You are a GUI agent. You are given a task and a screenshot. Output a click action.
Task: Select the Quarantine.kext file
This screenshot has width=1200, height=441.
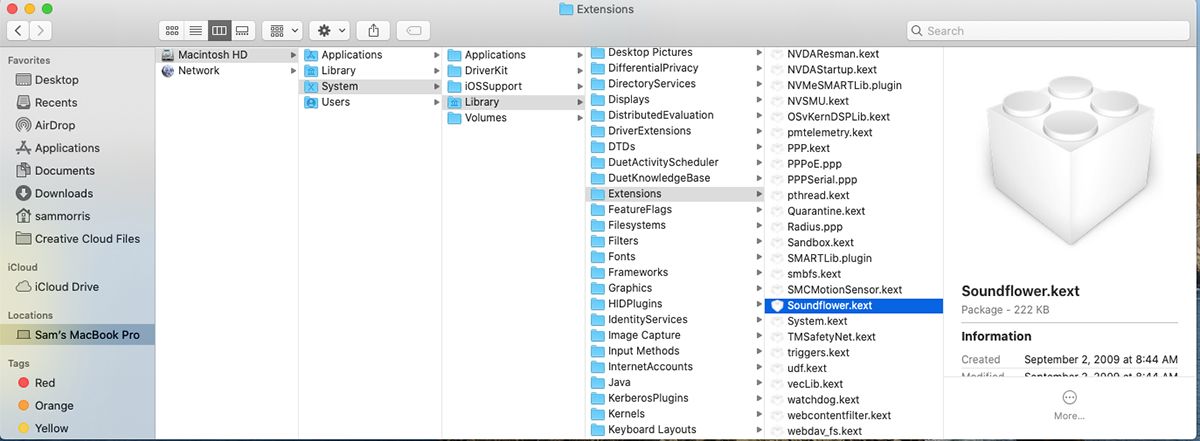855,211
